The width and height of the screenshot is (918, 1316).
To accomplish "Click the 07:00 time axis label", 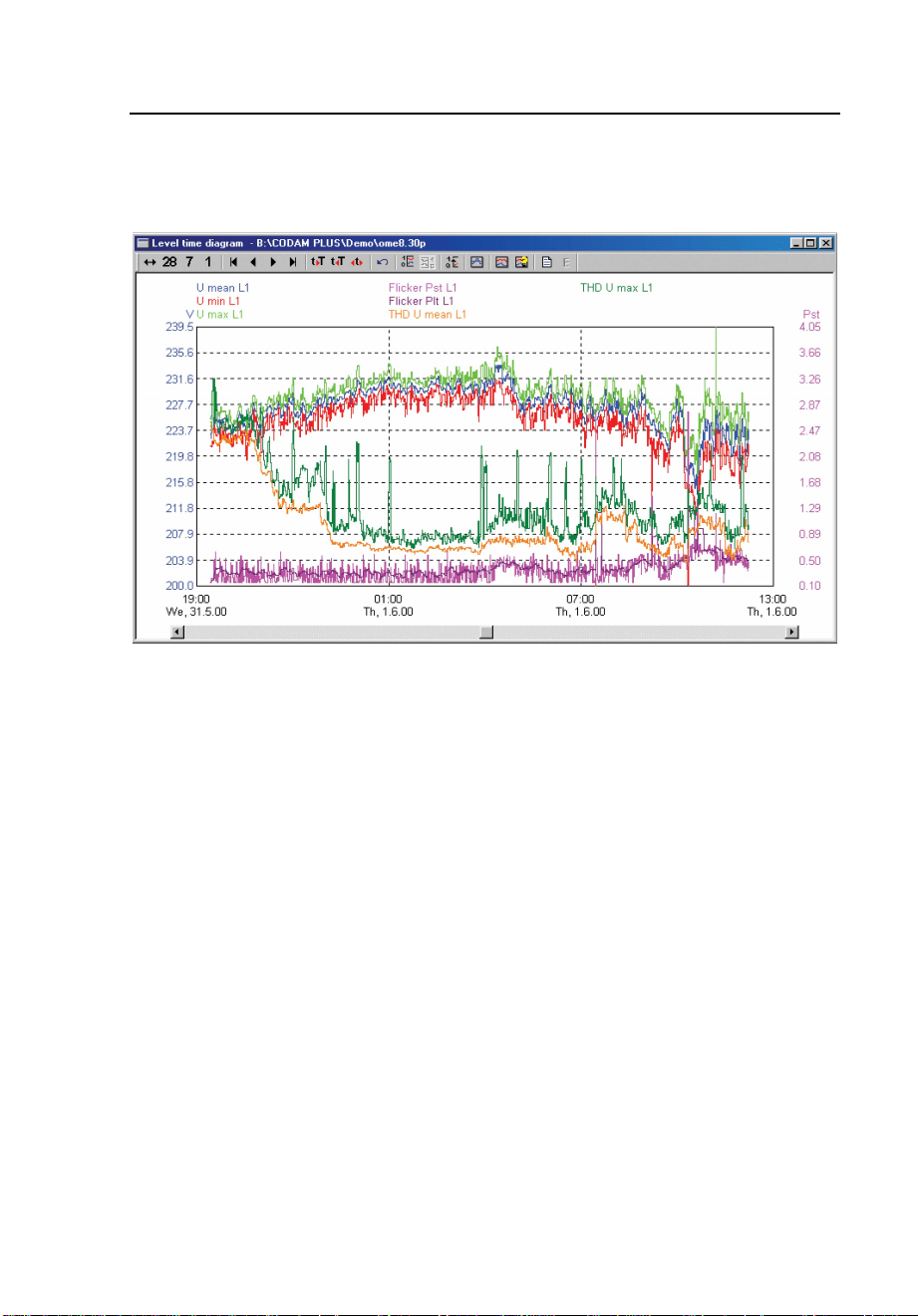I will 580,600.
